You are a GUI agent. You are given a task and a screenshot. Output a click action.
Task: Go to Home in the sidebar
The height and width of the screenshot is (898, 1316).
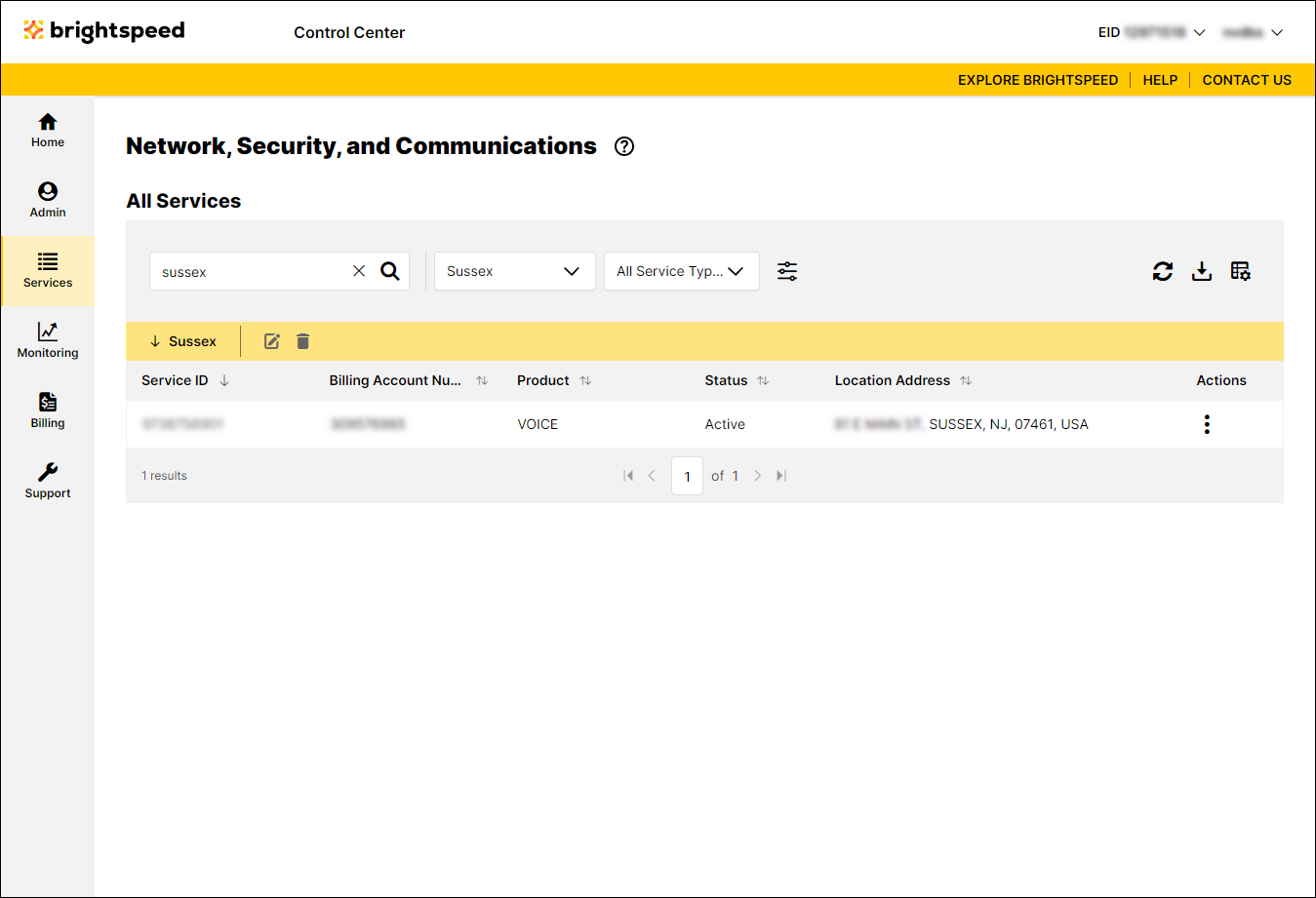click(x=48, y=131)
